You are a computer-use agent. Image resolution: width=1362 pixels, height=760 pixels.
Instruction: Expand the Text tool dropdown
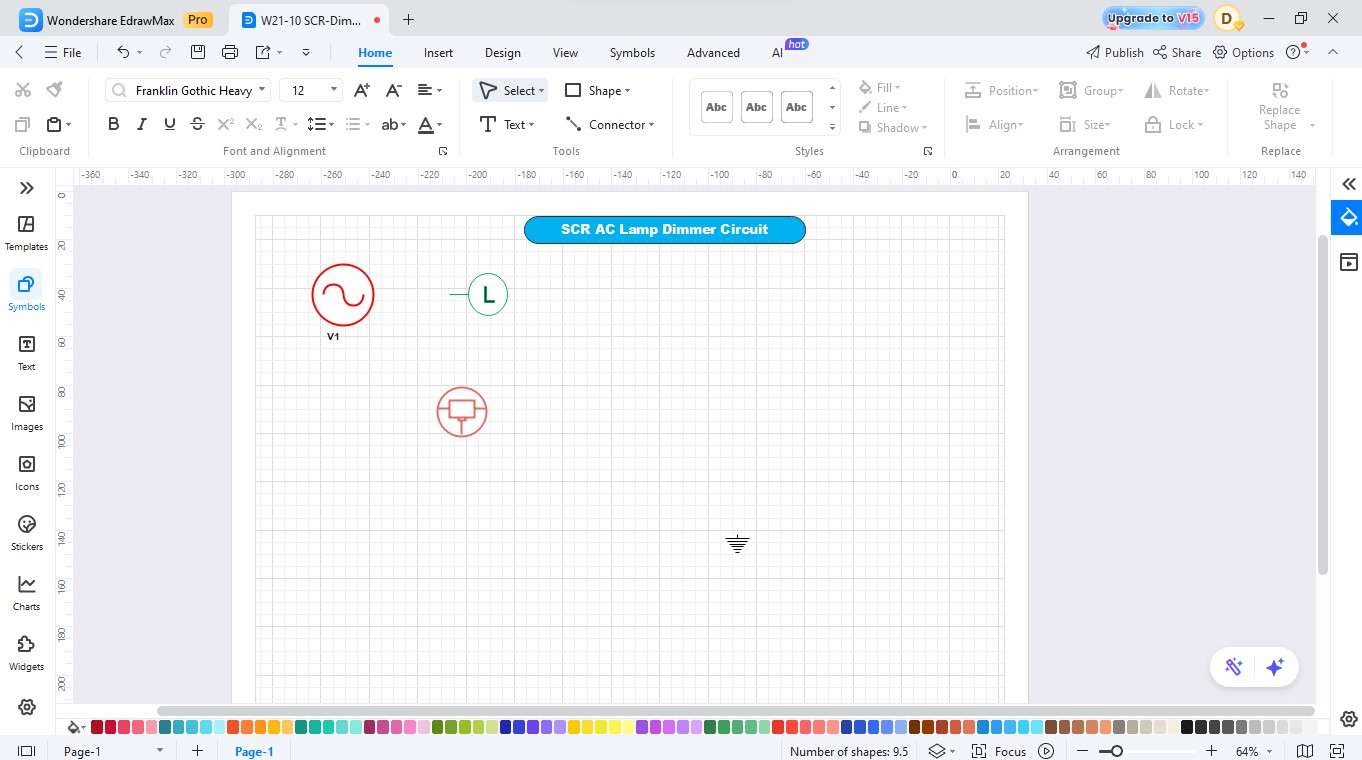pos(532,125)
